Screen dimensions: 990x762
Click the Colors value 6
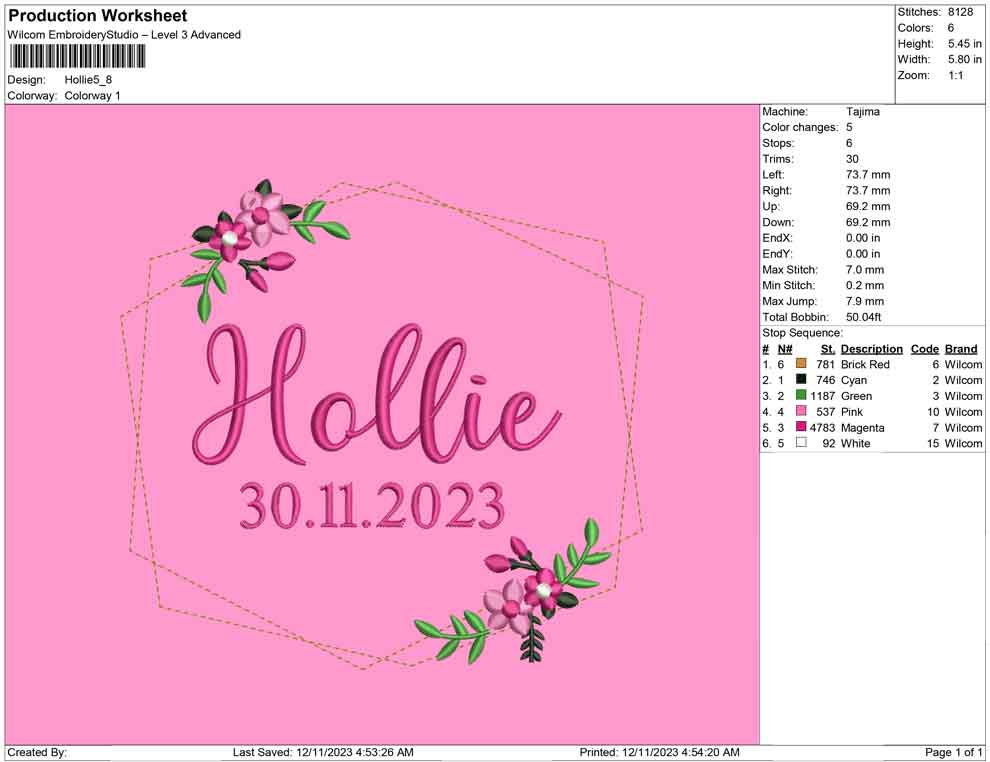click(951, 28)
